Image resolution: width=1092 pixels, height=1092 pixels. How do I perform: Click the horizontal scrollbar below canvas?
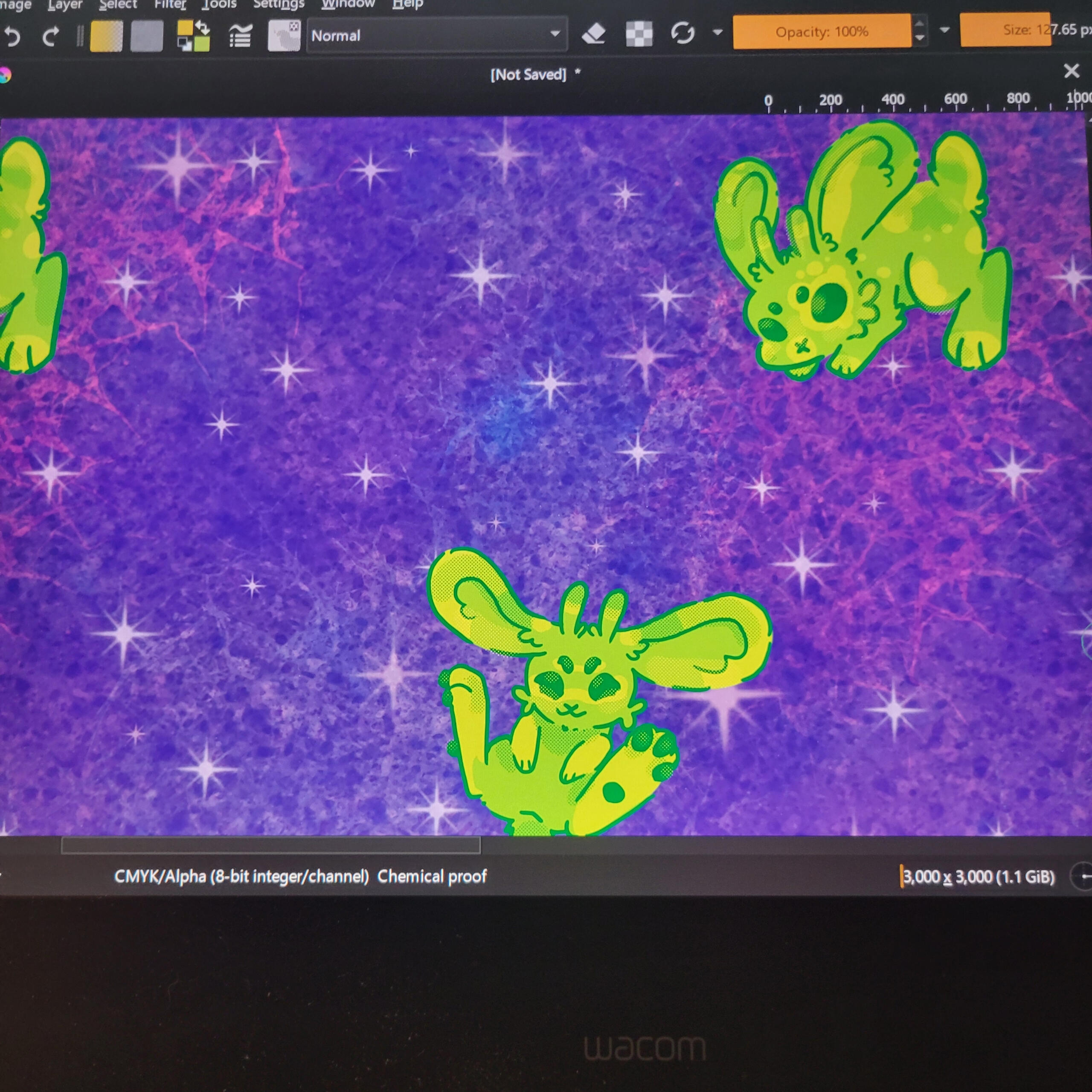point(271,845)
